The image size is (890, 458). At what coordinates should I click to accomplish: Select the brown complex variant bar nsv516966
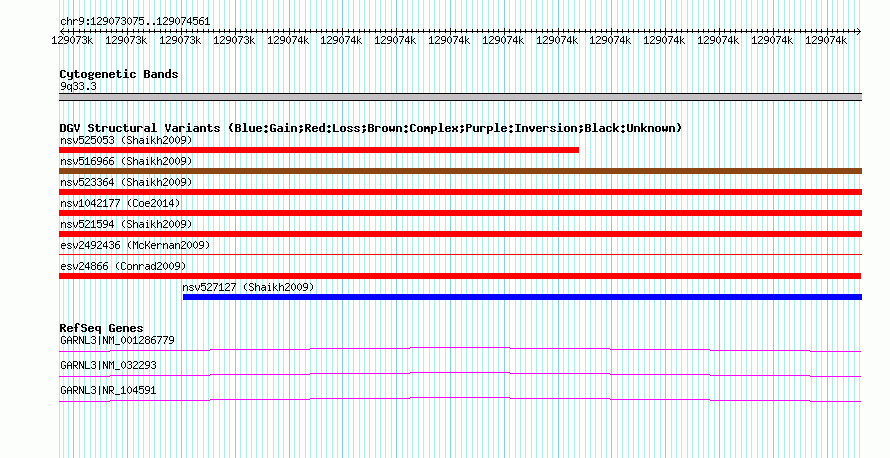click(x=460, y=171)
